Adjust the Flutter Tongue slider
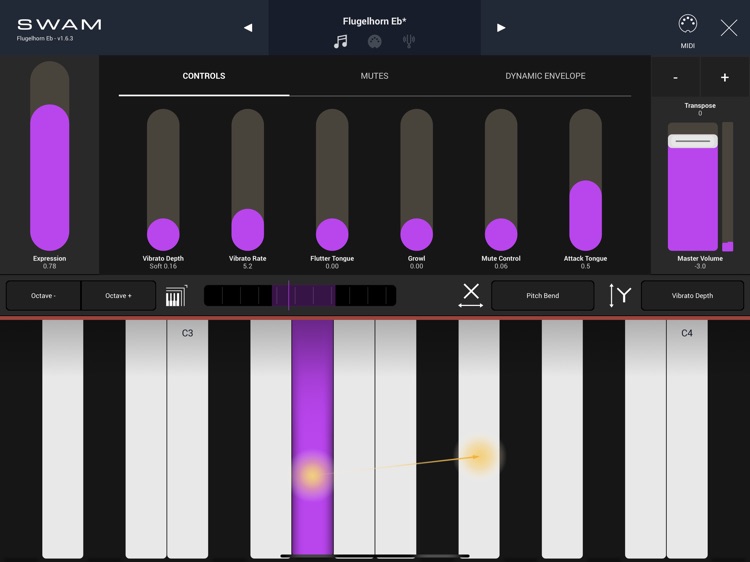The height and width of the screenshot is (562, 750). [332, 180]
